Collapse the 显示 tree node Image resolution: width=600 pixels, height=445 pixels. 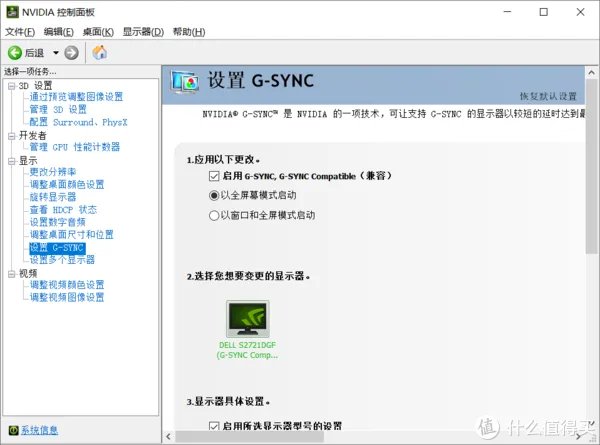[11, 161]
